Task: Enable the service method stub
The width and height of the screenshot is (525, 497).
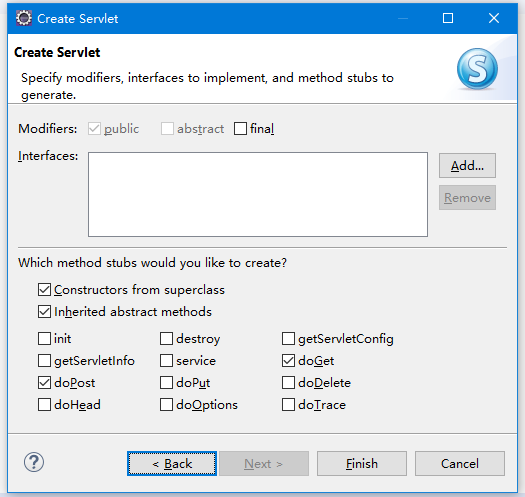Action: coord(166,361)
